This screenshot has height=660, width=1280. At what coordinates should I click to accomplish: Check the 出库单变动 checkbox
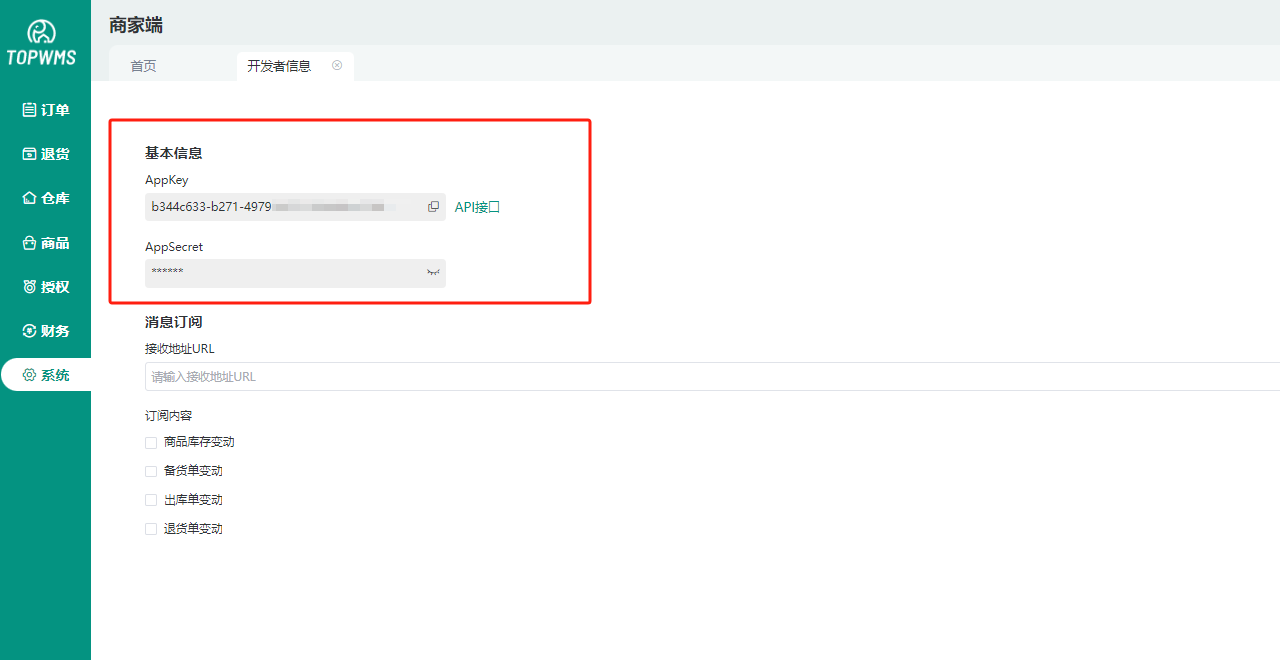(x=151, y=500)
